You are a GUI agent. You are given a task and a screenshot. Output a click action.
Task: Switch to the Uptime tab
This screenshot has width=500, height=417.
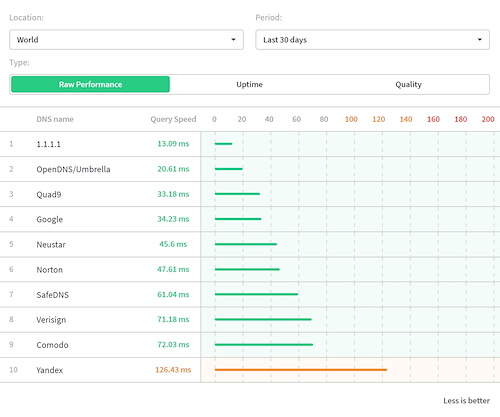pos(249,84)
